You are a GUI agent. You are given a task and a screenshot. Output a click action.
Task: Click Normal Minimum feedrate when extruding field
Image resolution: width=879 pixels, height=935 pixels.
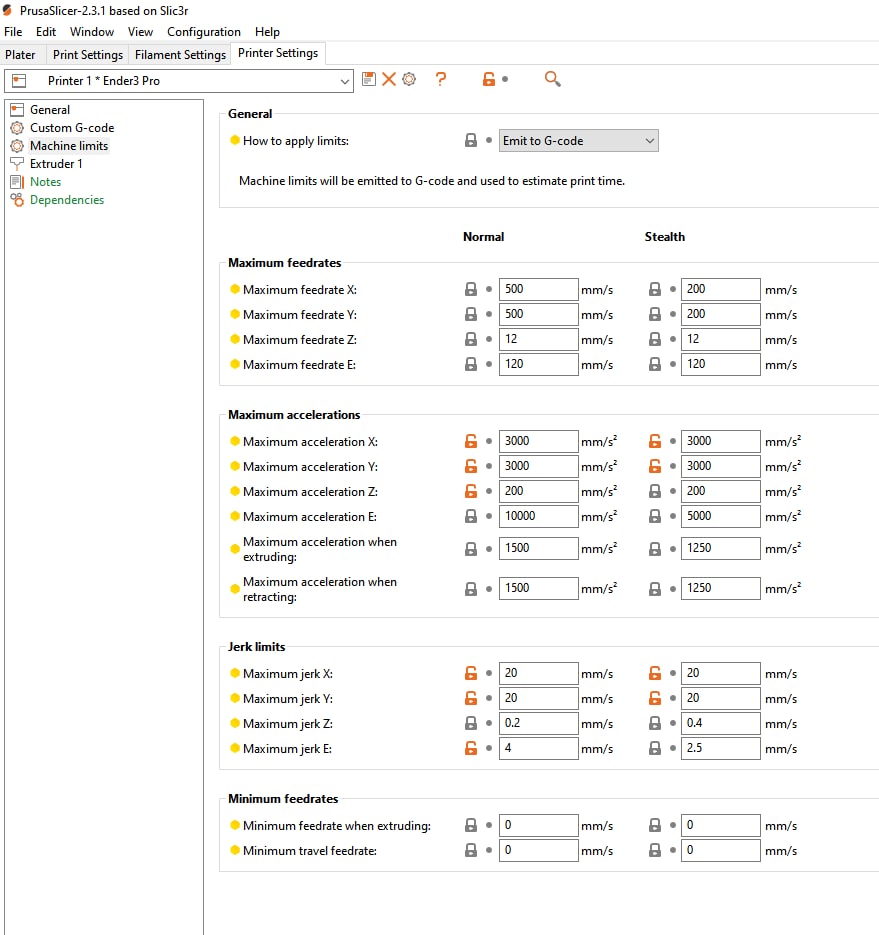click(538, 825)
